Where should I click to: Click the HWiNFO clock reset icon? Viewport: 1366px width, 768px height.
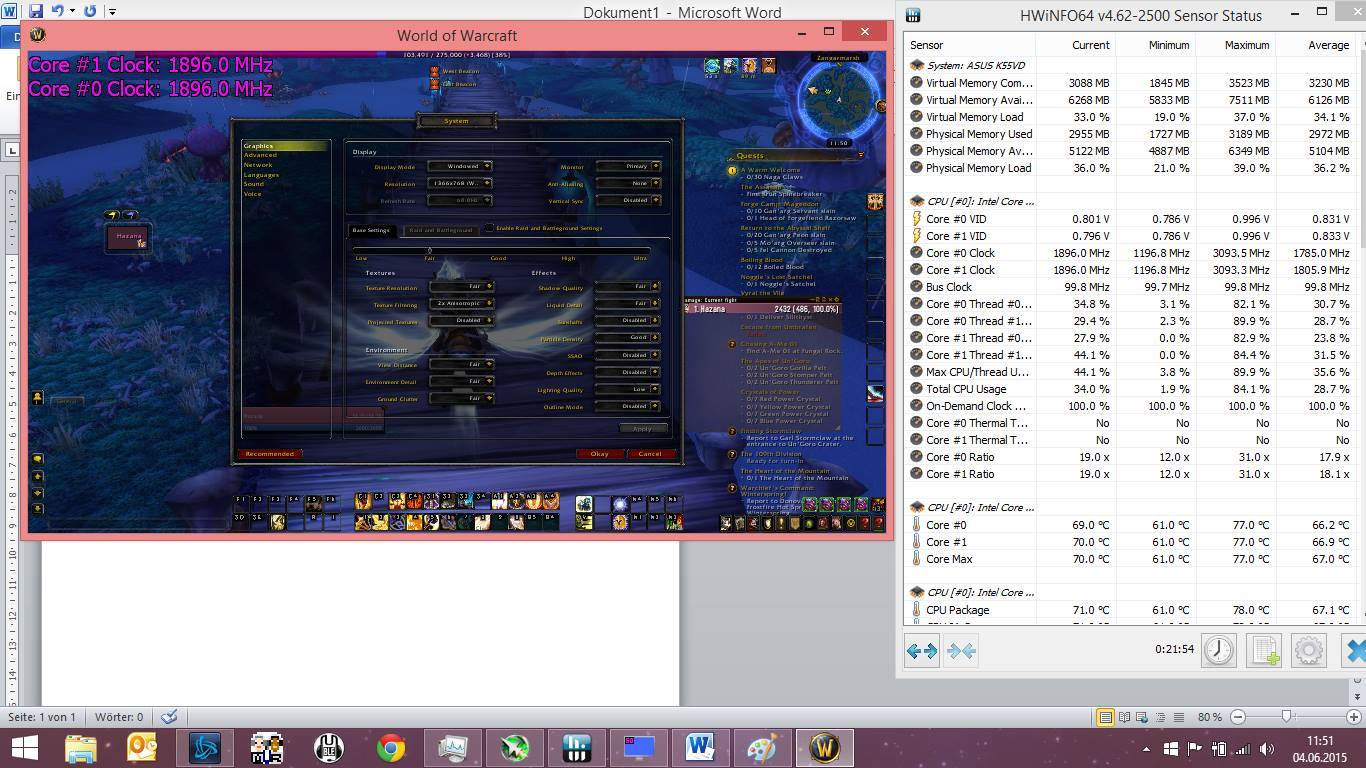(x=1218, y=650)
